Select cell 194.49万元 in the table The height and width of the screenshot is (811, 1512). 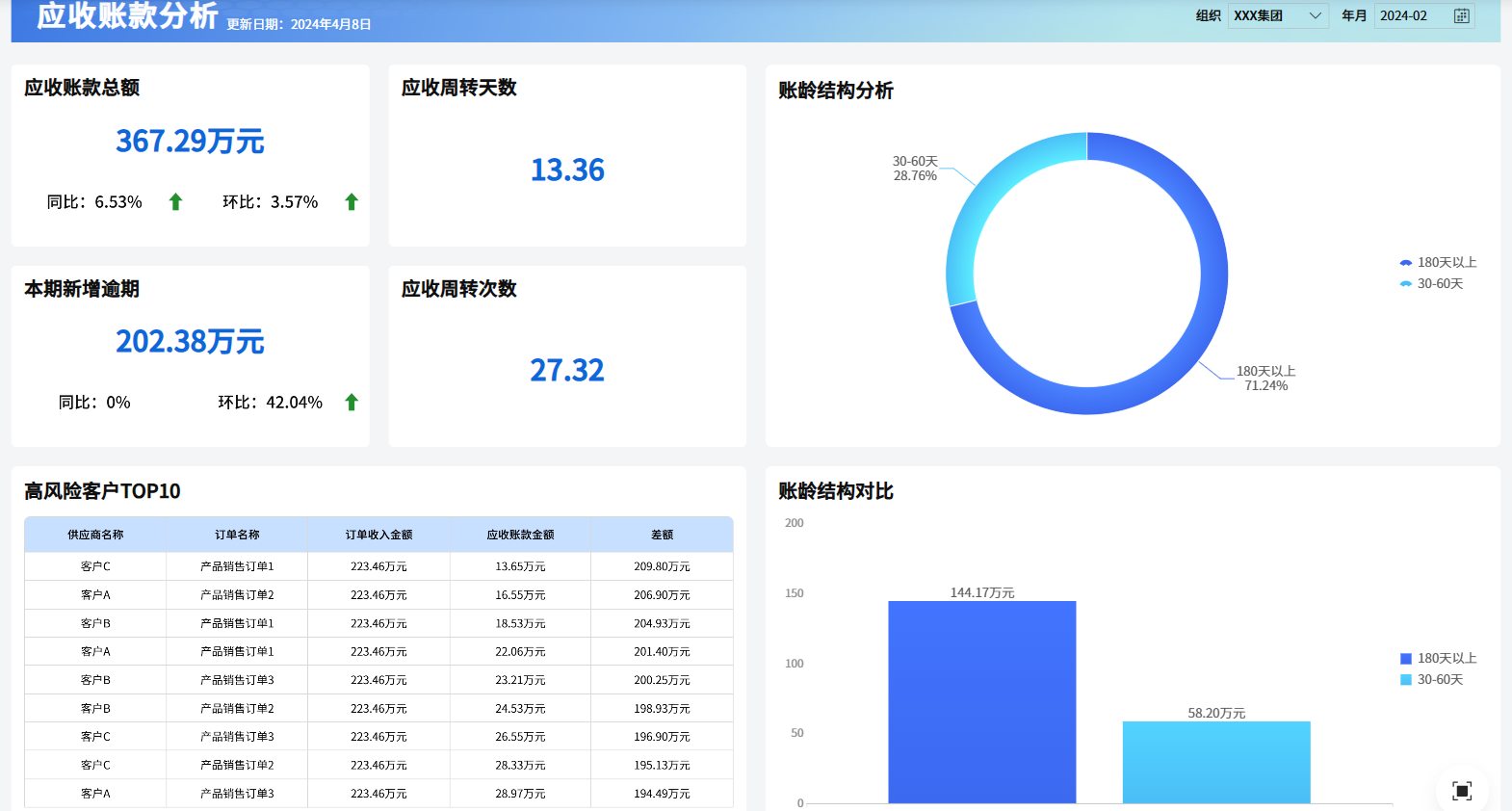(x=662, y=794)
